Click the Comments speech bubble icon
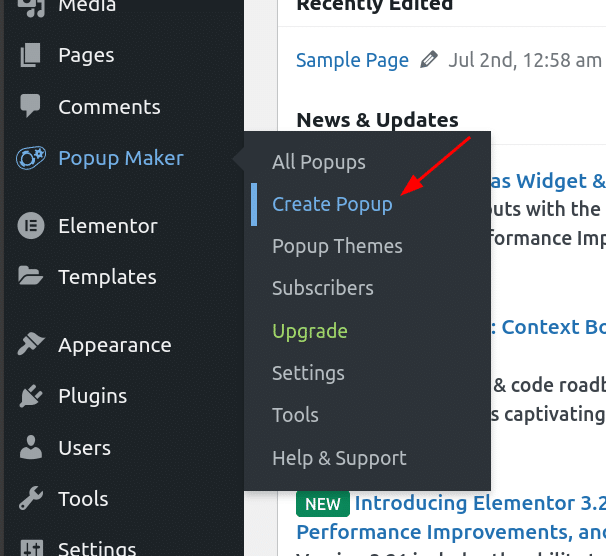The image size is (606, 556). (30, 105)
